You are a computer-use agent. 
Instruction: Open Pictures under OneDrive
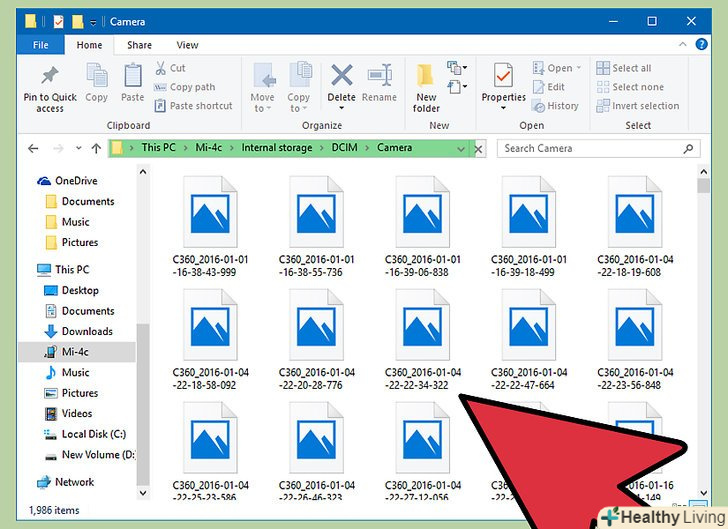(x=72, y=242)
